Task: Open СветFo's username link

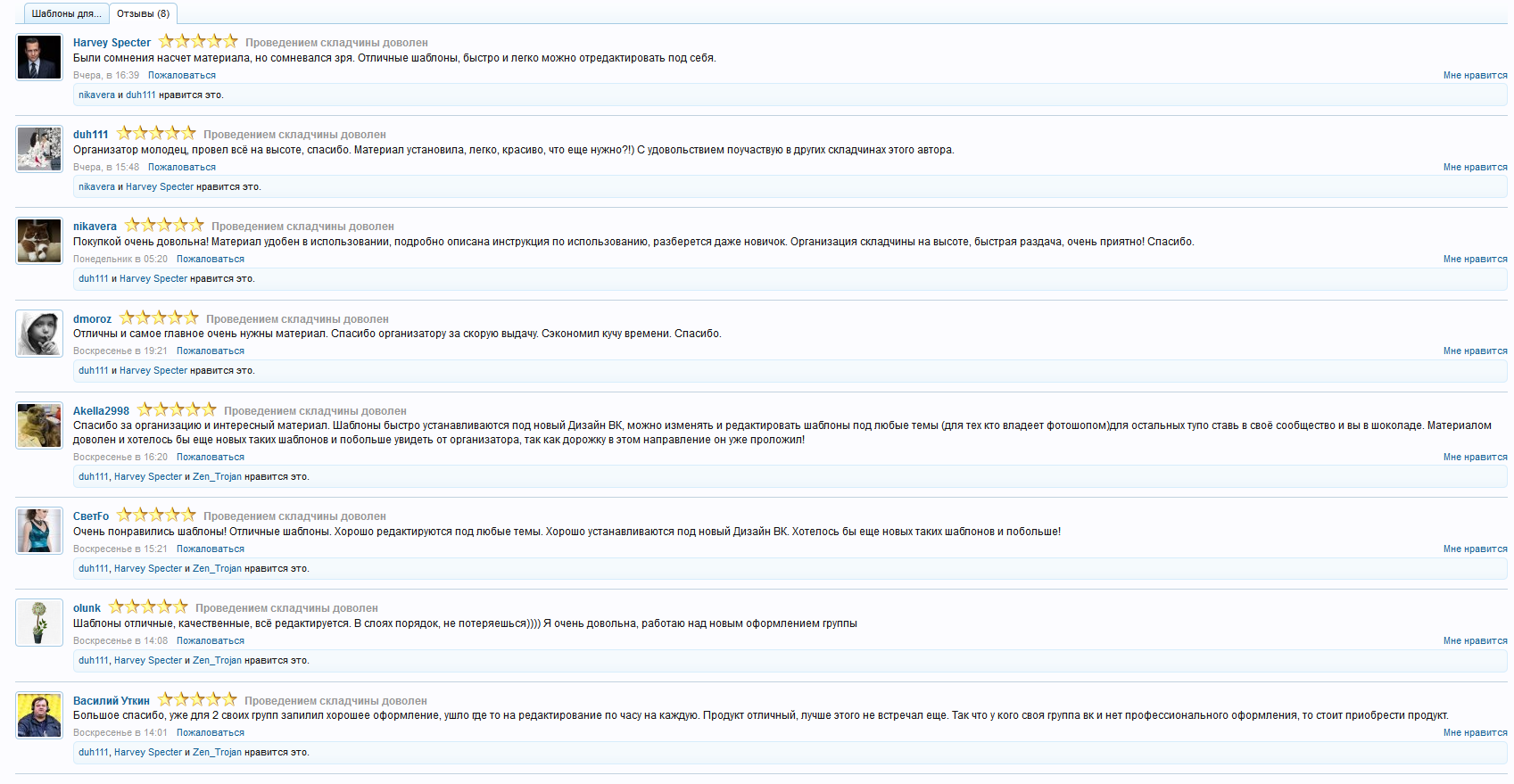Action: [91, 516]
